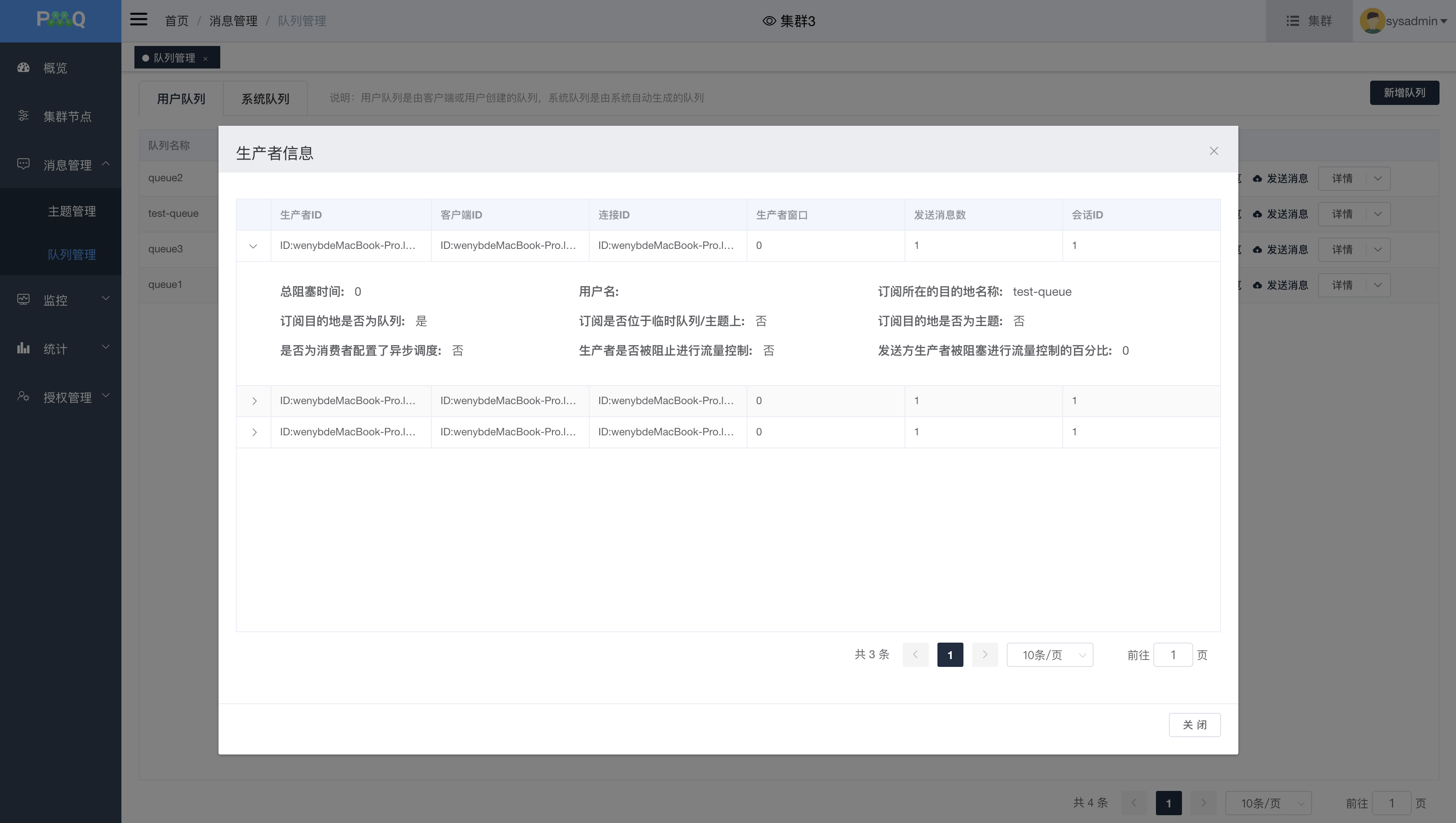Image resolution: width=1456 pixels, height=823 pixels.
Task: Switch to the 系统队列 tab
Action: click(x=265, y=99)
